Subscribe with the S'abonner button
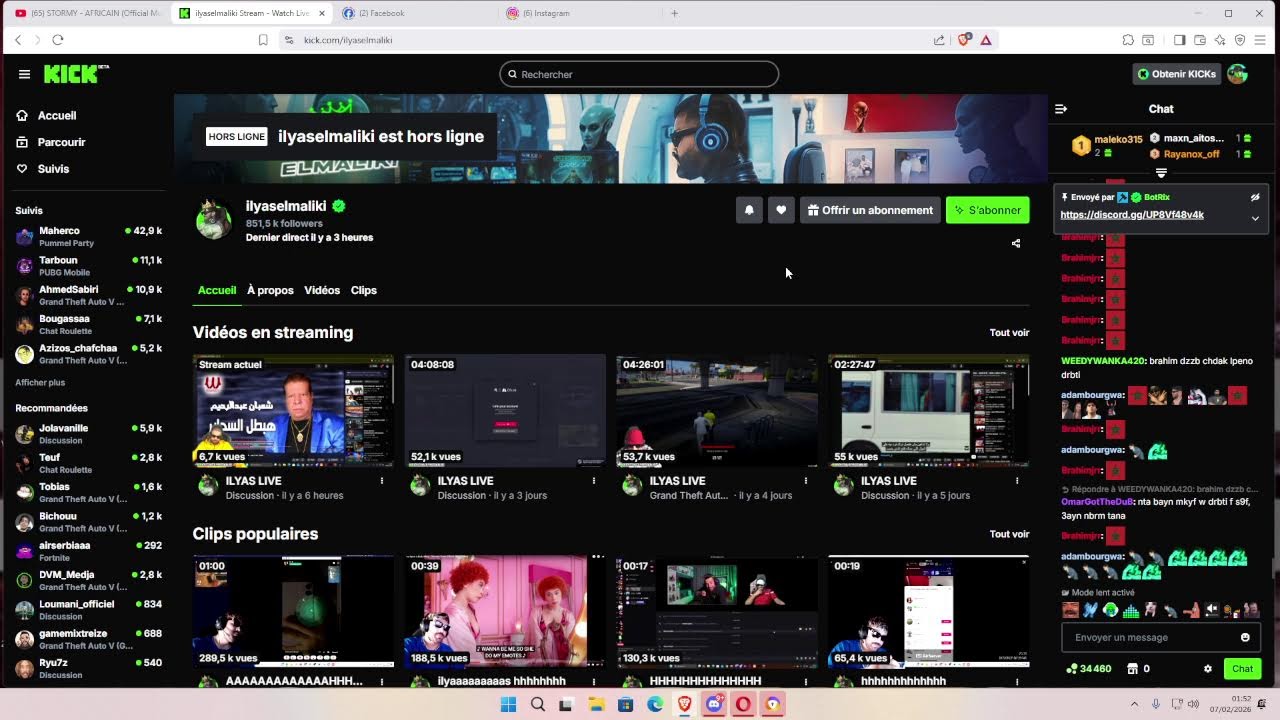This screenshot has height=720, width=1280. (x=987, y=210)
